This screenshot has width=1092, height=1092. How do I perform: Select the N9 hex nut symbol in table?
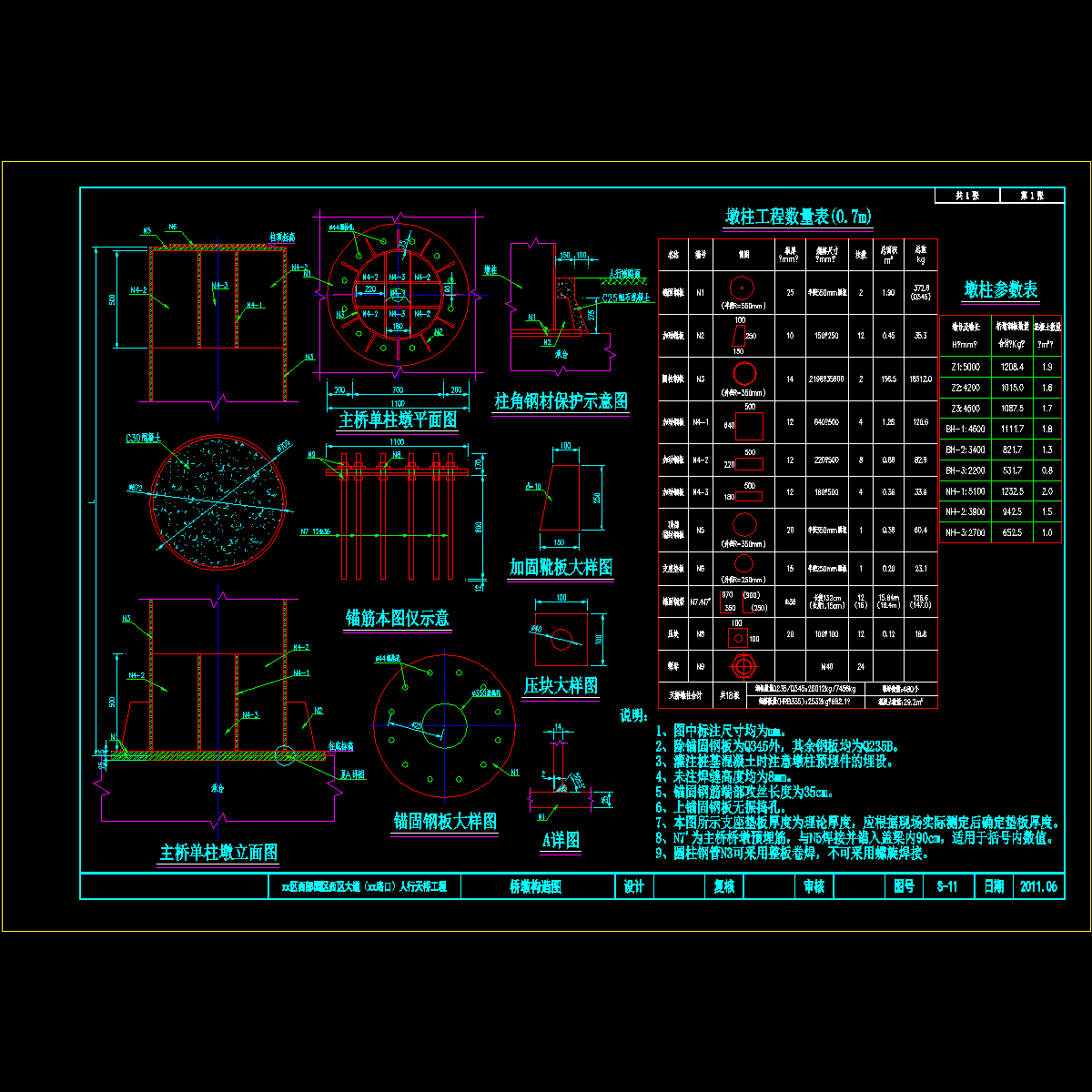coord(743,666)
